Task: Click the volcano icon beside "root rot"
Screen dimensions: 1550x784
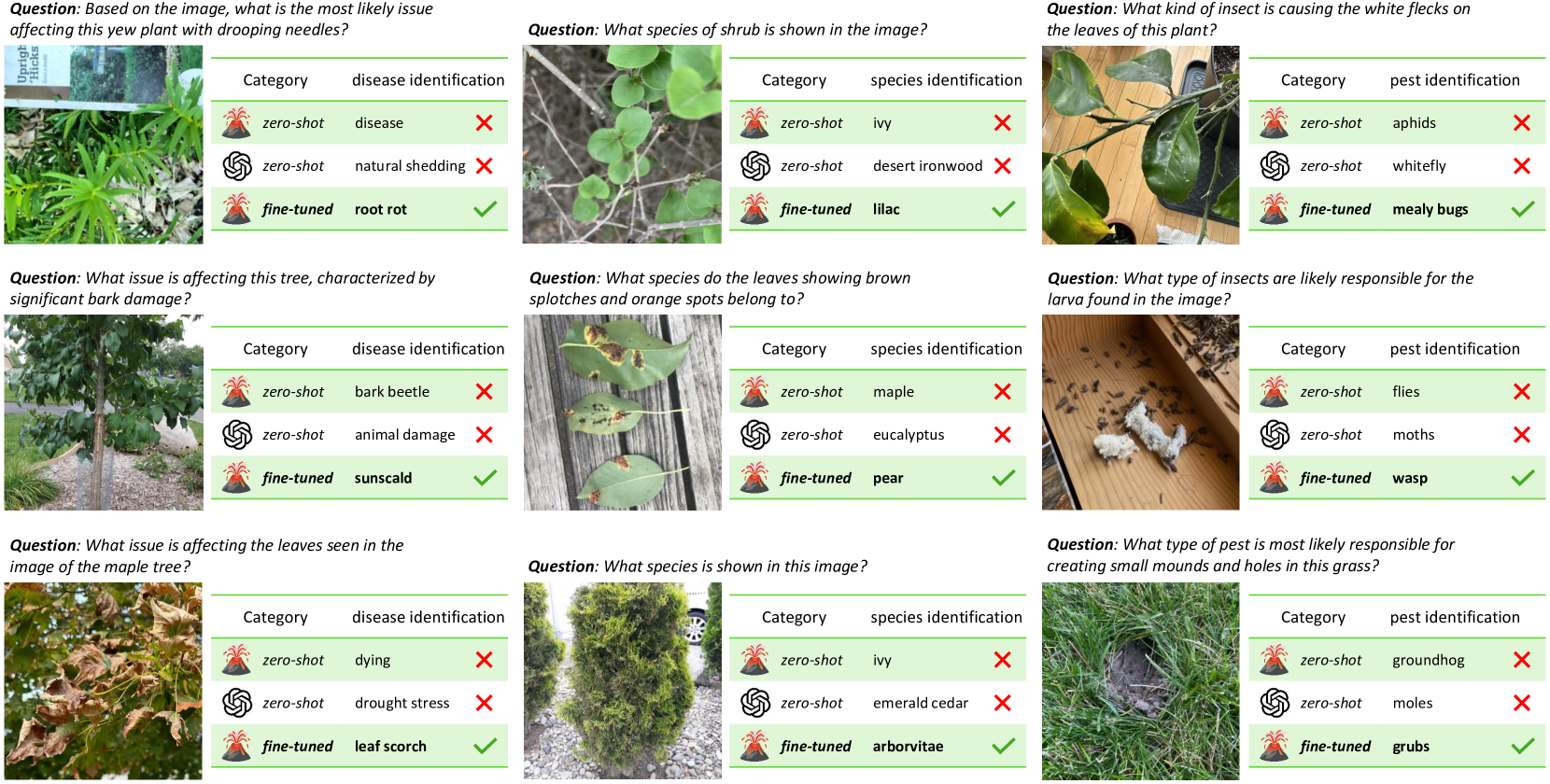Action: coord(237,209)
